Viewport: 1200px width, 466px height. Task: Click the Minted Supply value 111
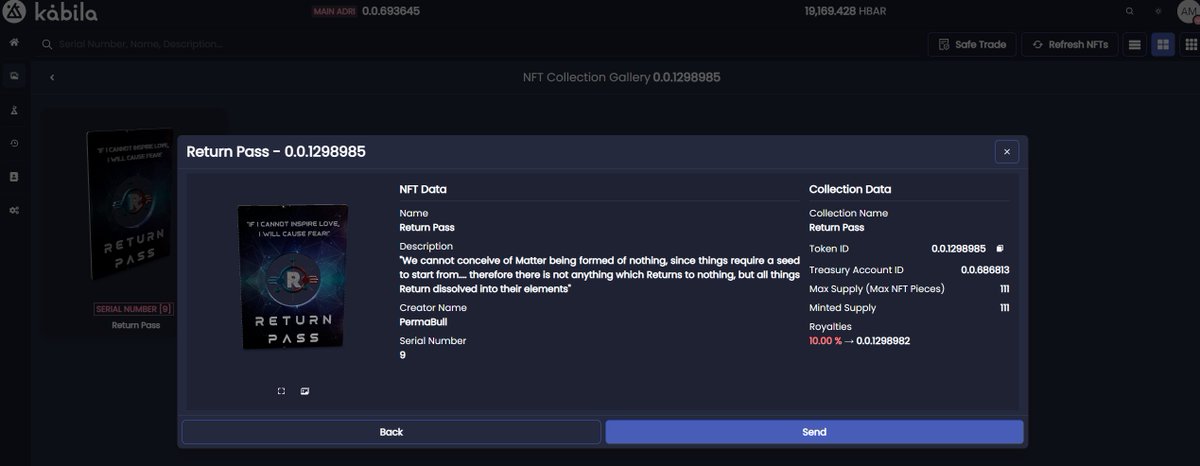[x=1004, y=308]
